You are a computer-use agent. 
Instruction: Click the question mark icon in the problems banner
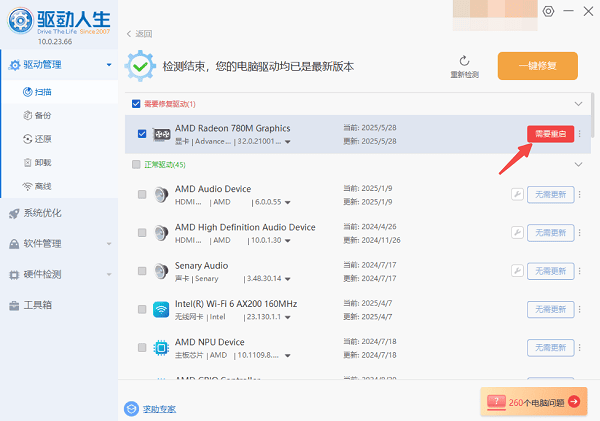(496, 402)
